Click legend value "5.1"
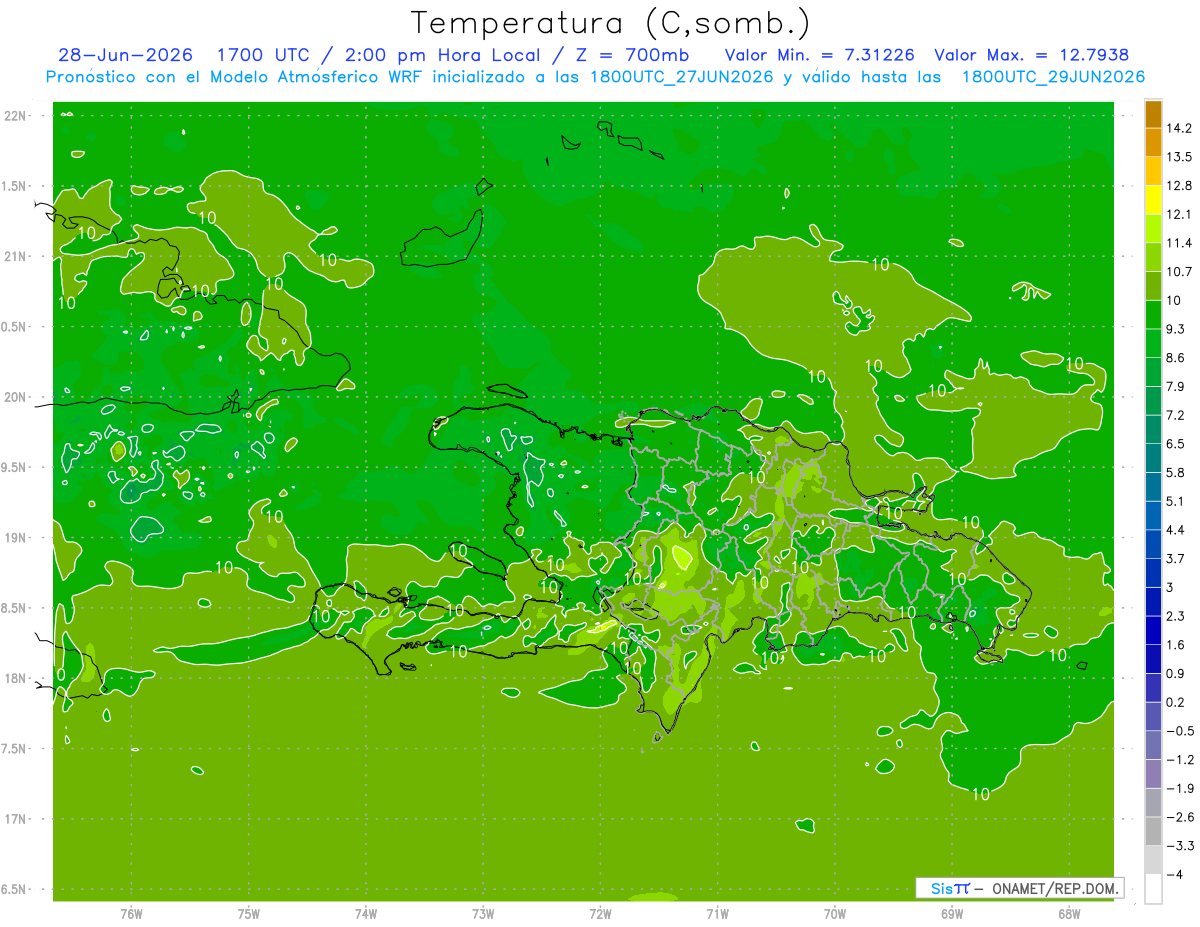1200x927 pixels. [x=1175, y=501]
